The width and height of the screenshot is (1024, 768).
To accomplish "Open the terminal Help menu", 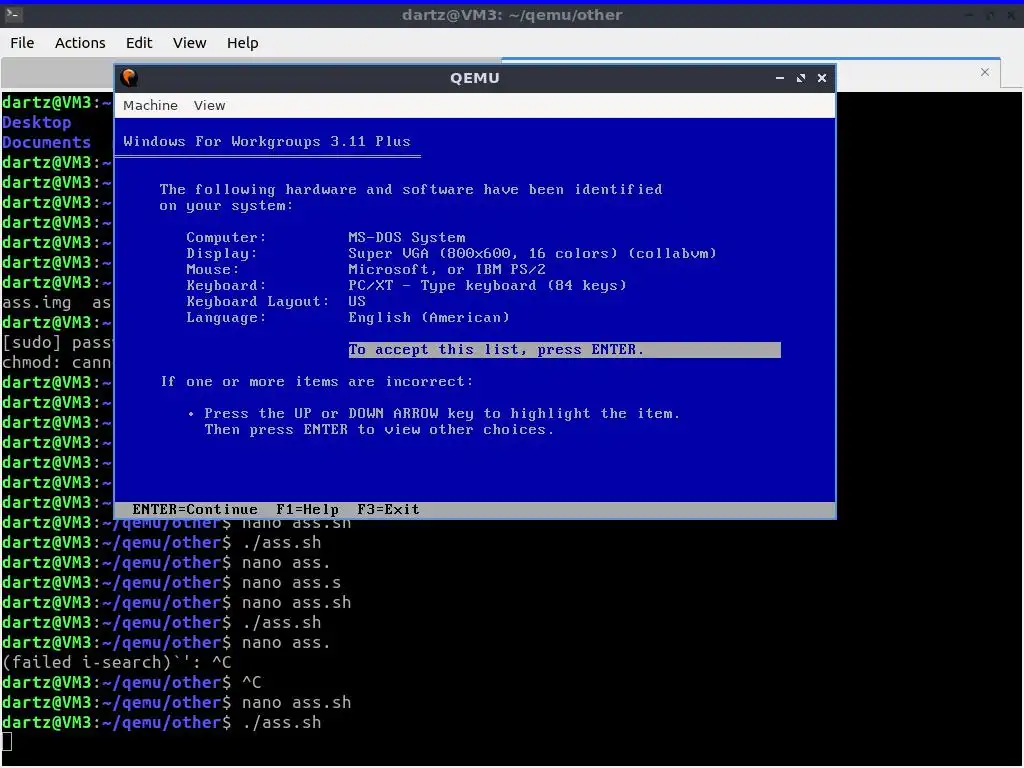I will (242, 43).
